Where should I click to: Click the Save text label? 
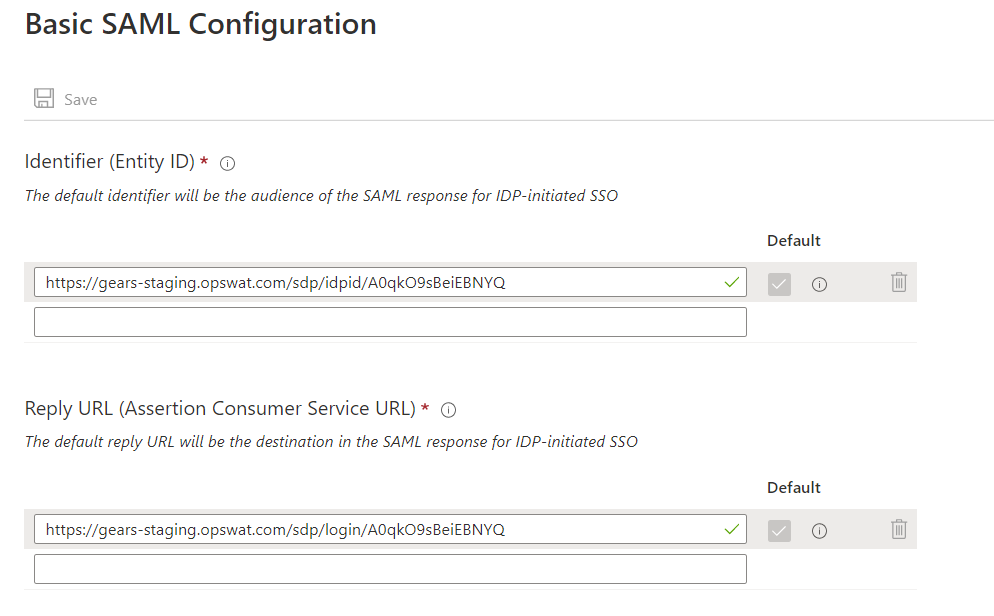[x=81, y=99]
